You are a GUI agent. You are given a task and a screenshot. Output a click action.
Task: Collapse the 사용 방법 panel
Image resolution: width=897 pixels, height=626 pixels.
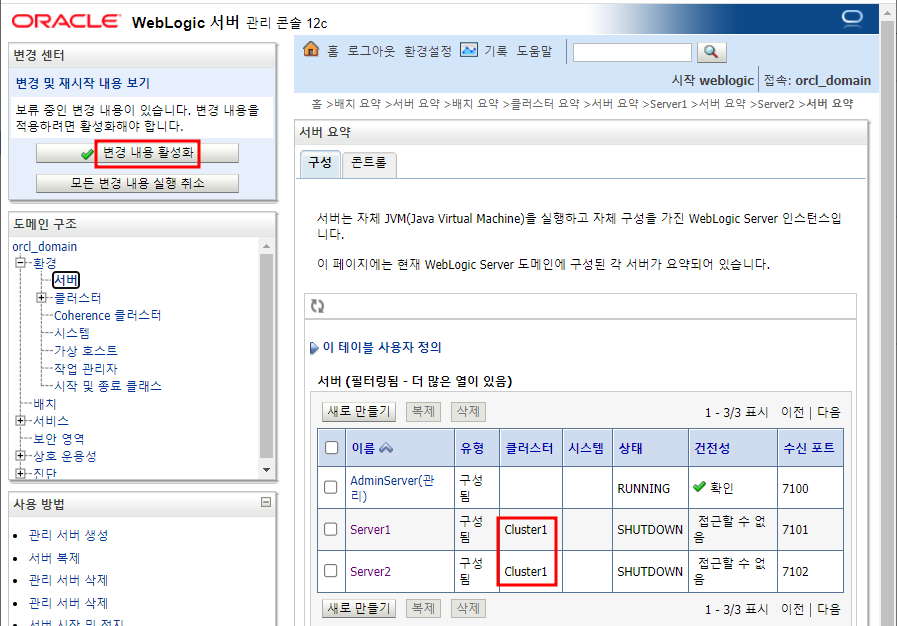click(x=266, y=502)
